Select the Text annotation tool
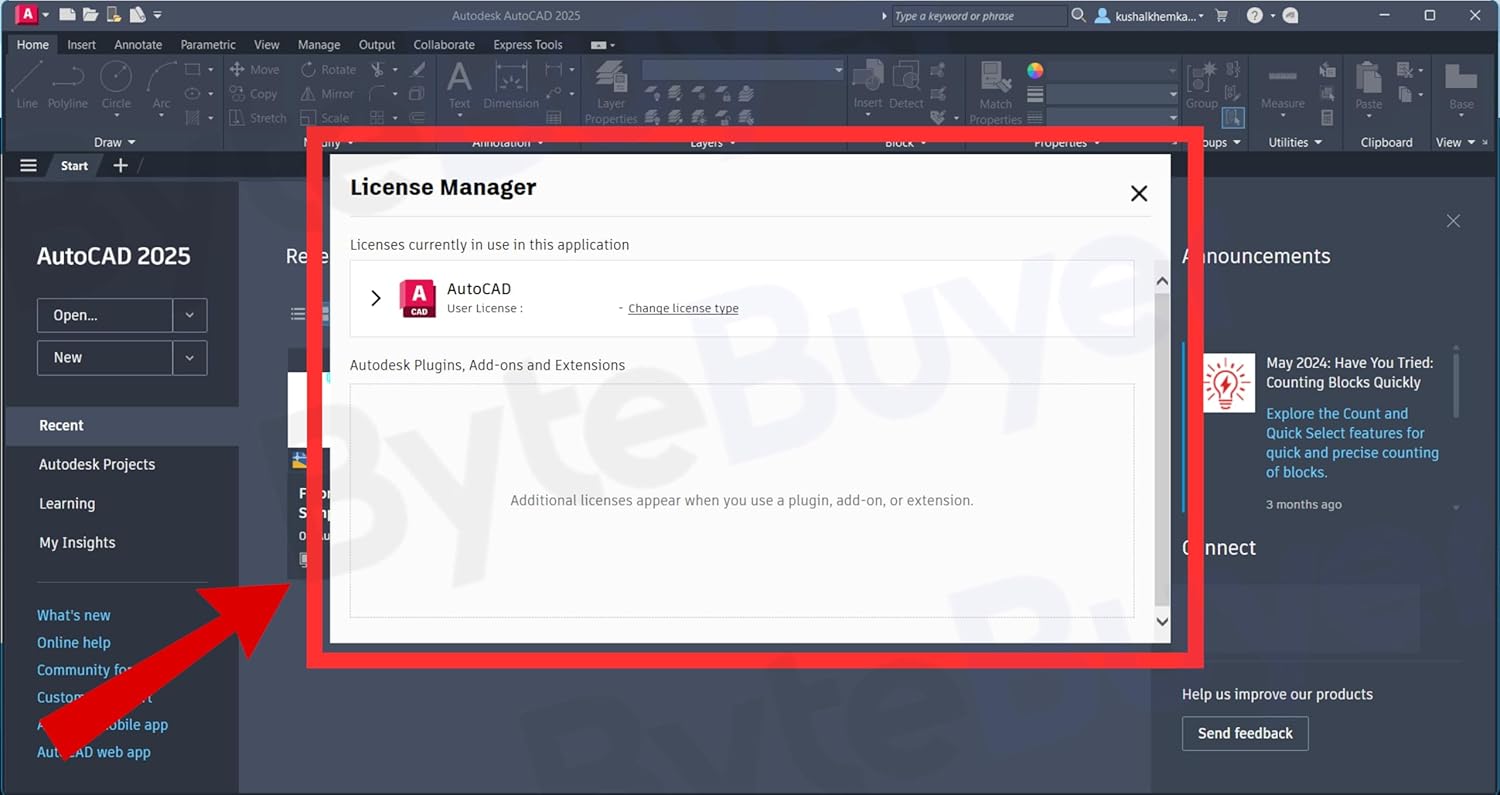Image resolution: width=1500 pixels, height=795 pixels. coord(459,86)
